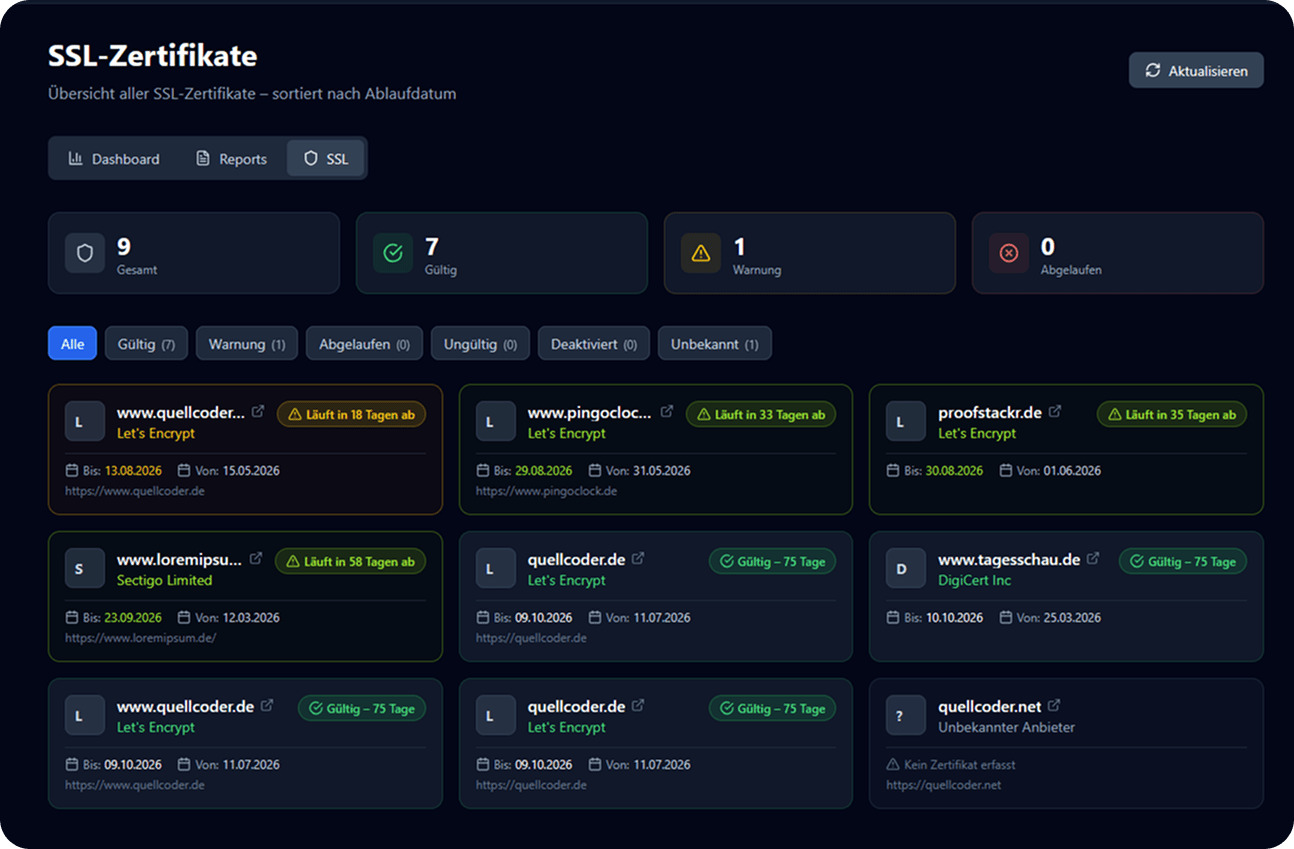The image size is (1294, 849).
Task: Switch to the Dashboard tab
Action: [114, 159]
